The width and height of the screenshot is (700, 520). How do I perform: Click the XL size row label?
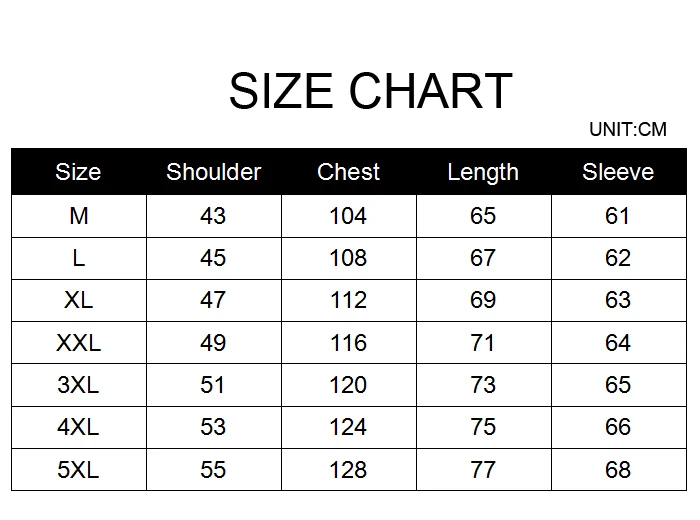coord(79,300)
